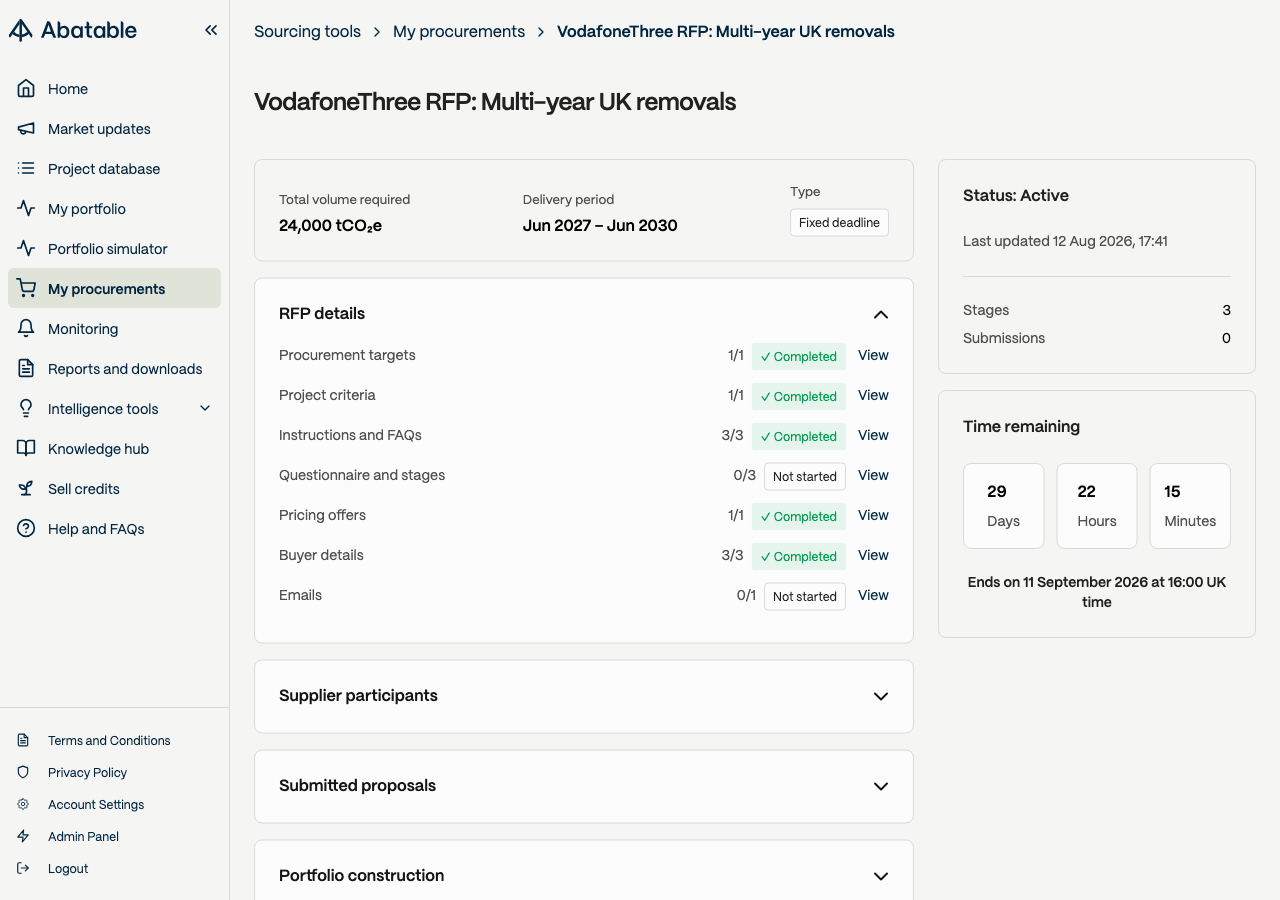Expand the Portfolio construction section
The height and width of the screenshot is (900, 1280).
(x=881, y=876)
